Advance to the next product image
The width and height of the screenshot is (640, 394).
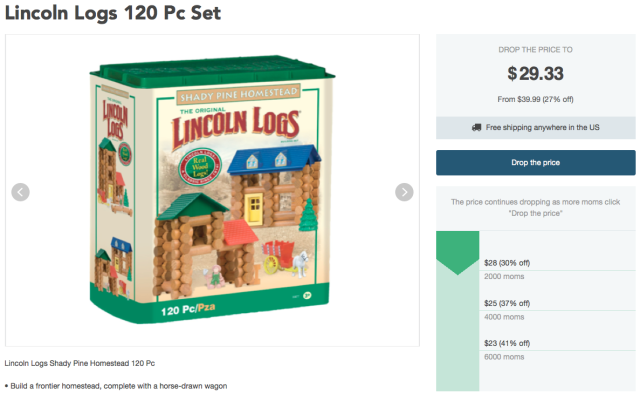click(404, 192)
